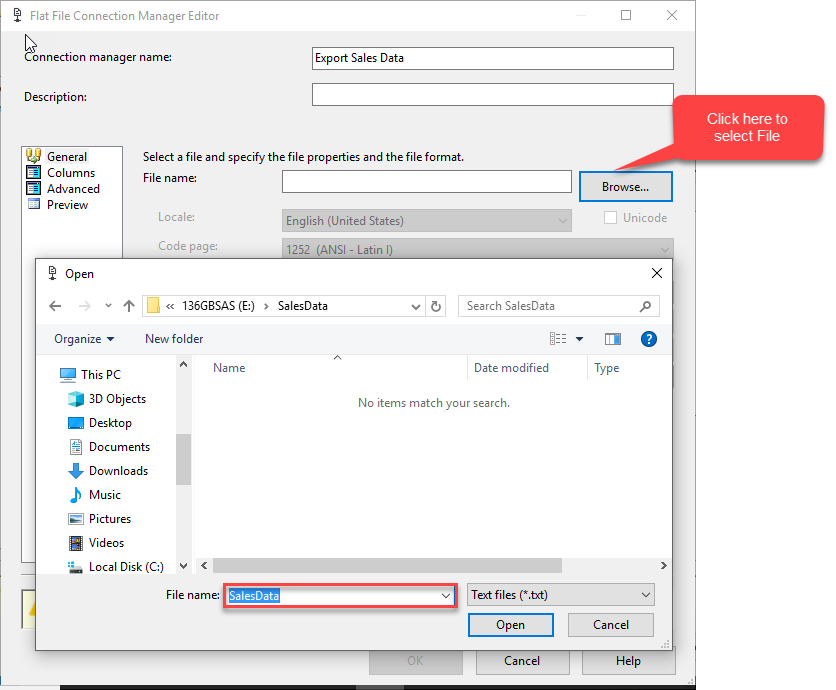
Task: Sort by the Type column header
Action: (606, 368)
